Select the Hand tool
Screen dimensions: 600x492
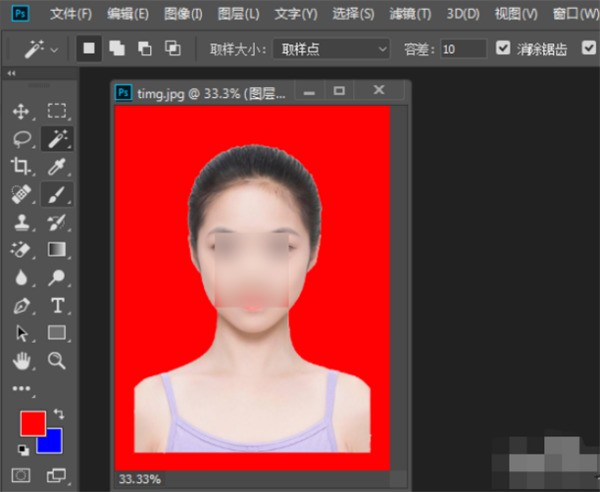pyautogui.click(x=20, y=360)
